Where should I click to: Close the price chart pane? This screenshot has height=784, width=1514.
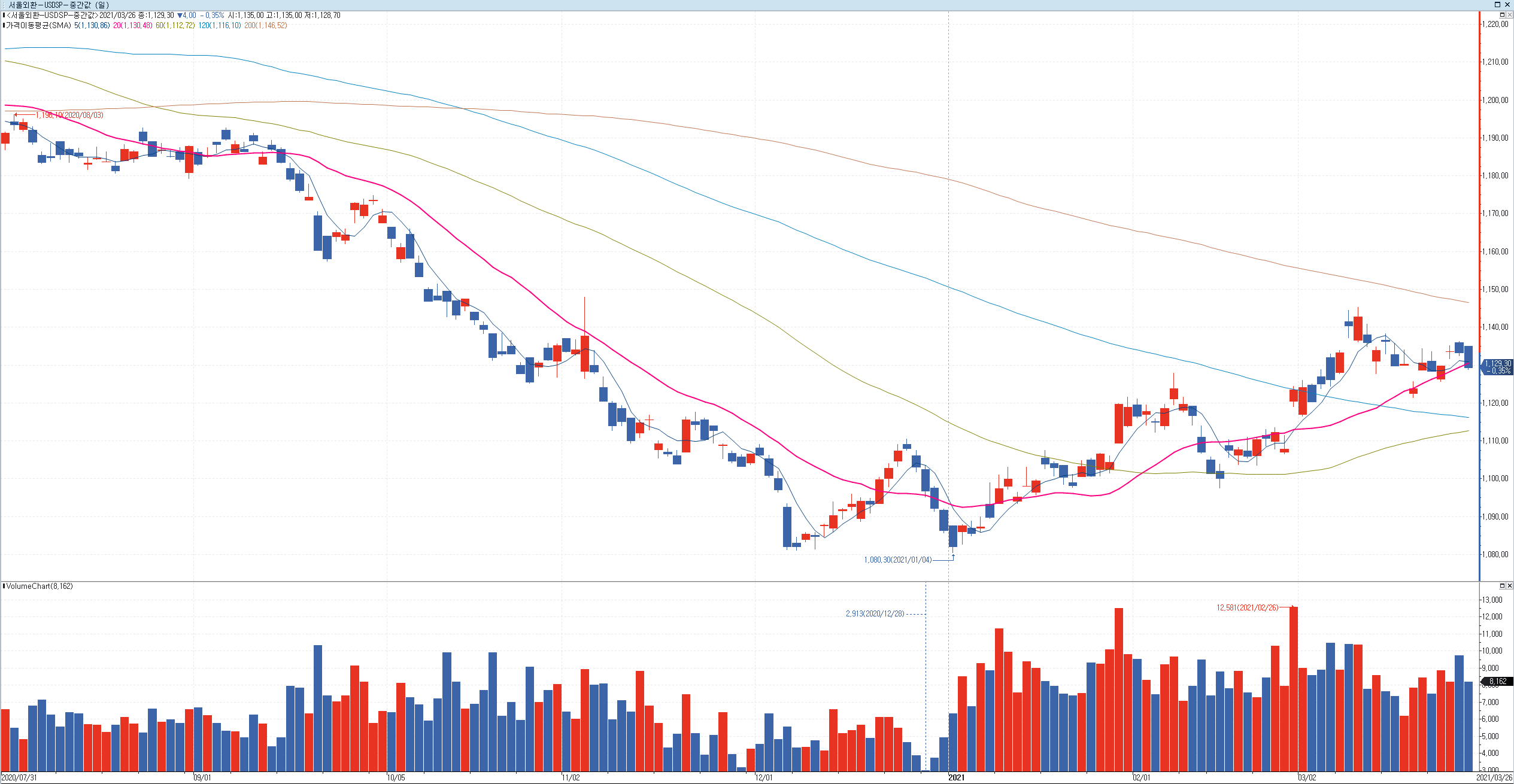click(x=1509, y=15)
